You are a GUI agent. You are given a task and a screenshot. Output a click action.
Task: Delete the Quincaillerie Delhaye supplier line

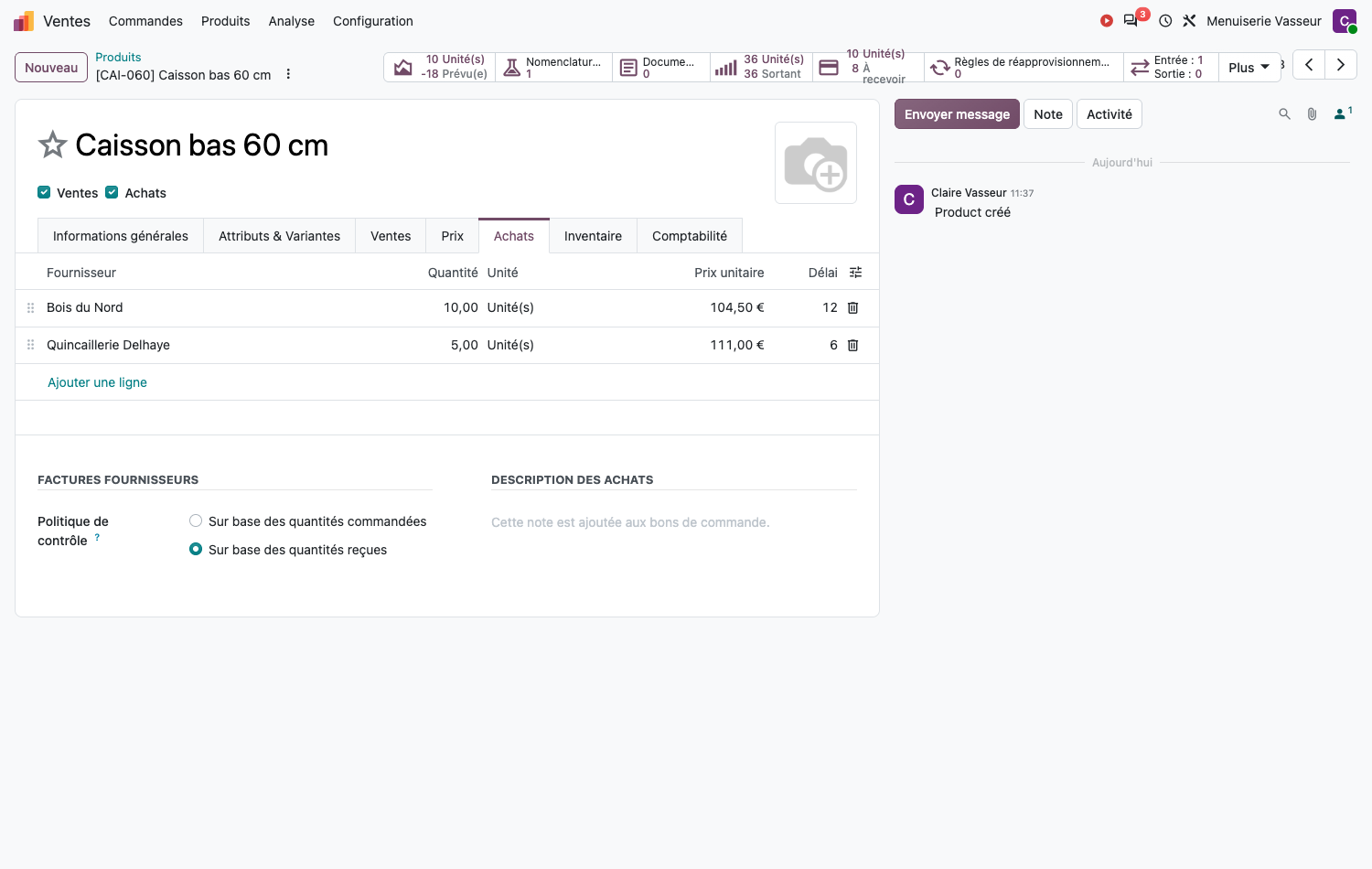click(852, 345)
